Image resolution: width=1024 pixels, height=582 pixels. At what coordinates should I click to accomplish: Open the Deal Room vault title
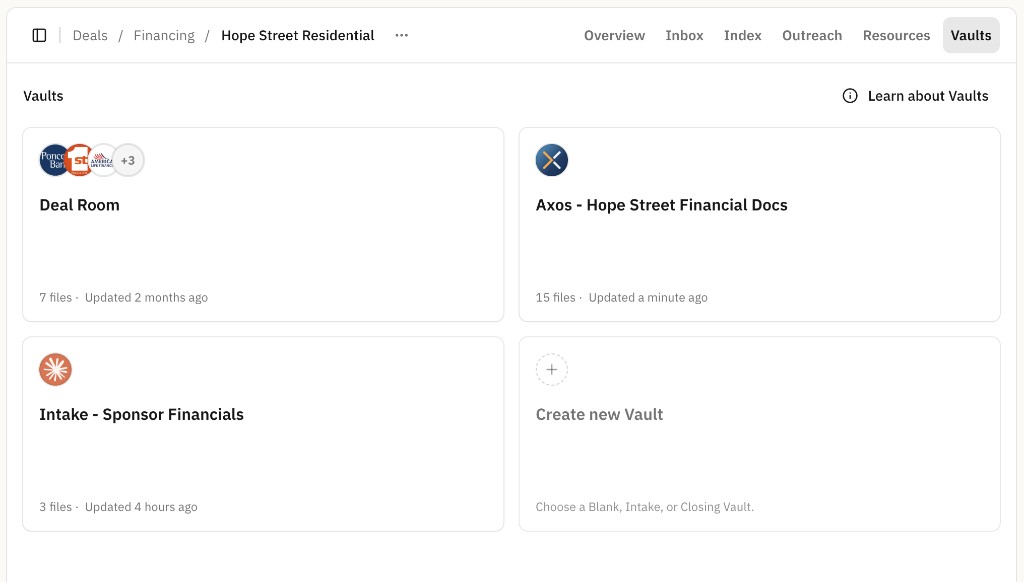(x=80, y=205)
